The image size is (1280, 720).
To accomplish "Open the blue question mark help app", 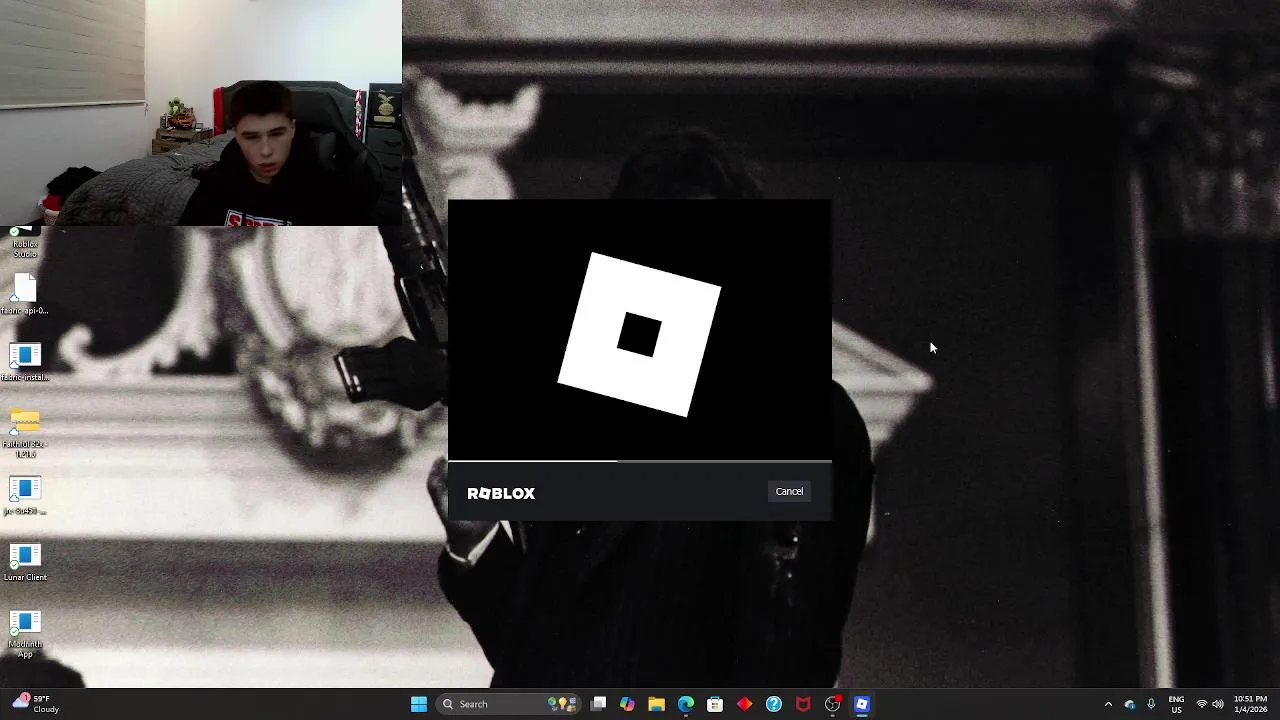I will click(x=774, y=704).
